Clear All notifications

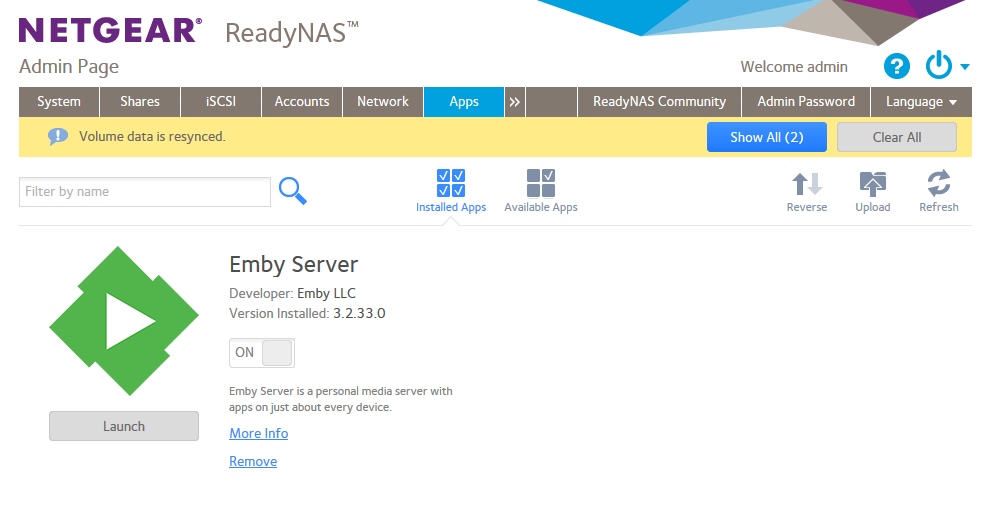[x=896, y=137]
